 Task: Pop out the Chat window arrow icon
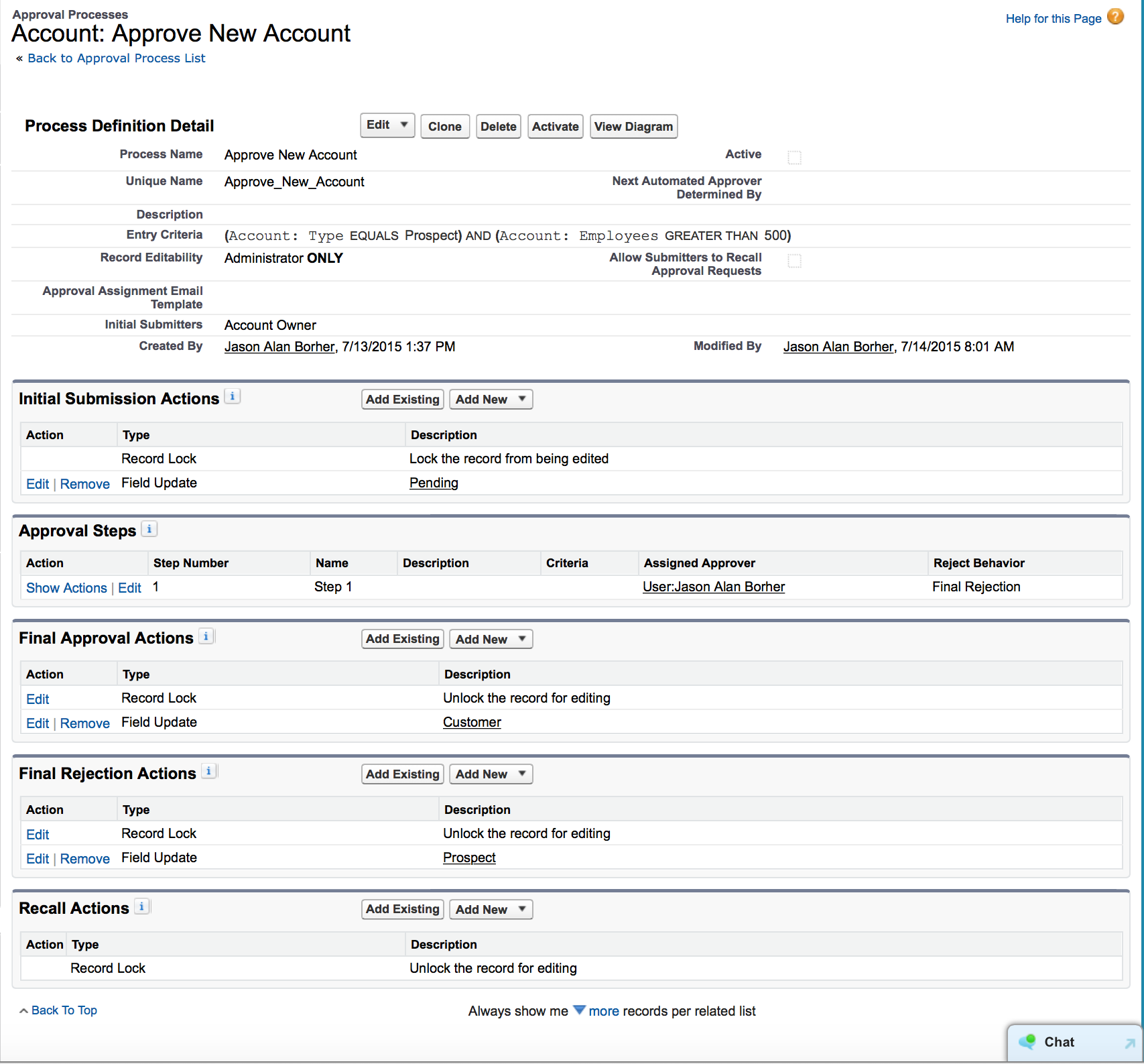1129,1043
